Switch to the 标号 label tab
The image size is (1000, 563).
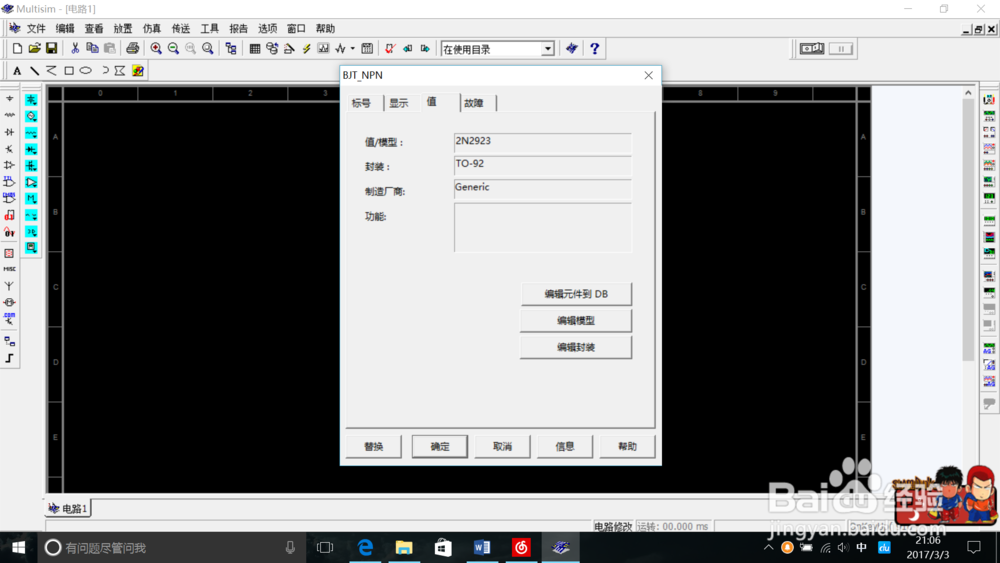(364, 103)
